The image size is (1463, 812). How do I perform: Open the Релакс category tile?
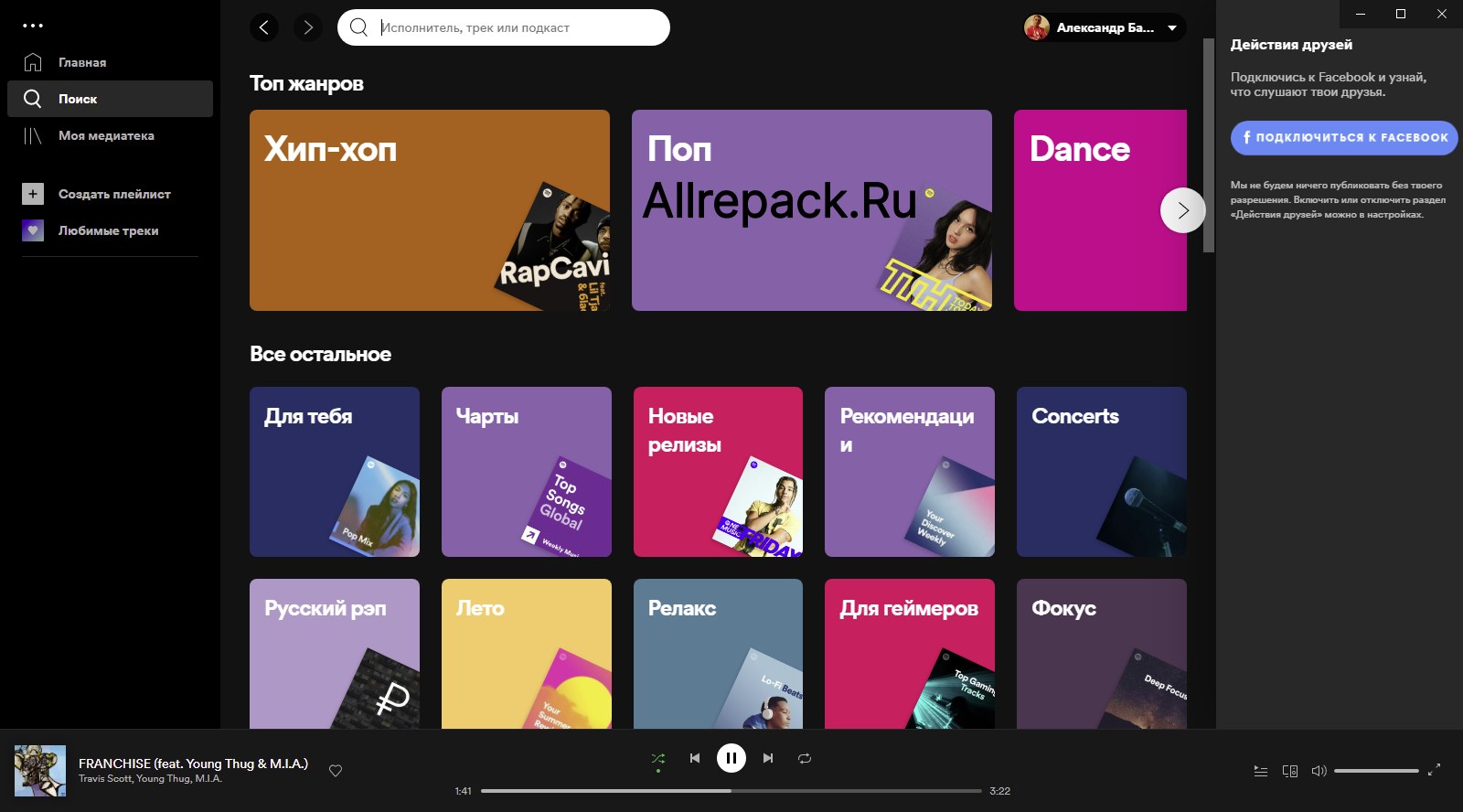718,654
